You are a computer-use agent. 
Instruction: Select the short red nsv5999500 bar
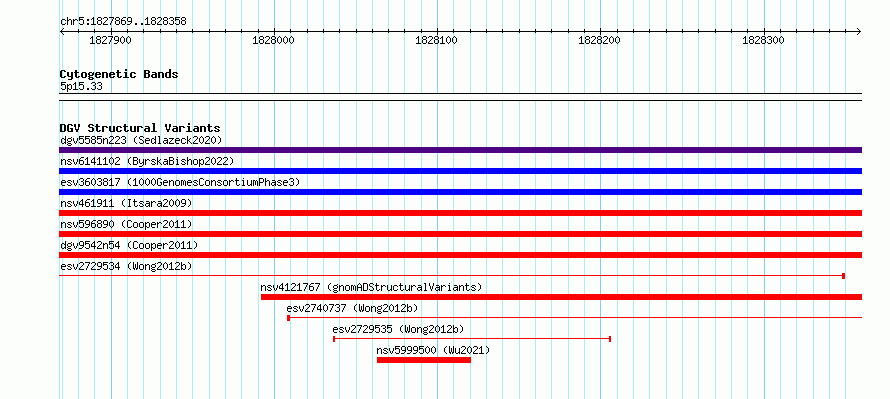point(424,360)
